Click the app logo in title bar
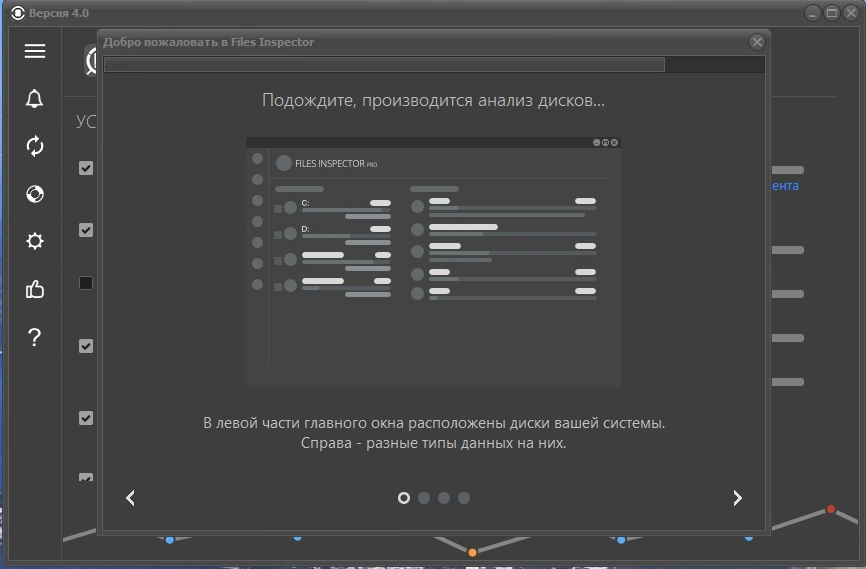Screen dimensions: 866x569 pos(18,13)
